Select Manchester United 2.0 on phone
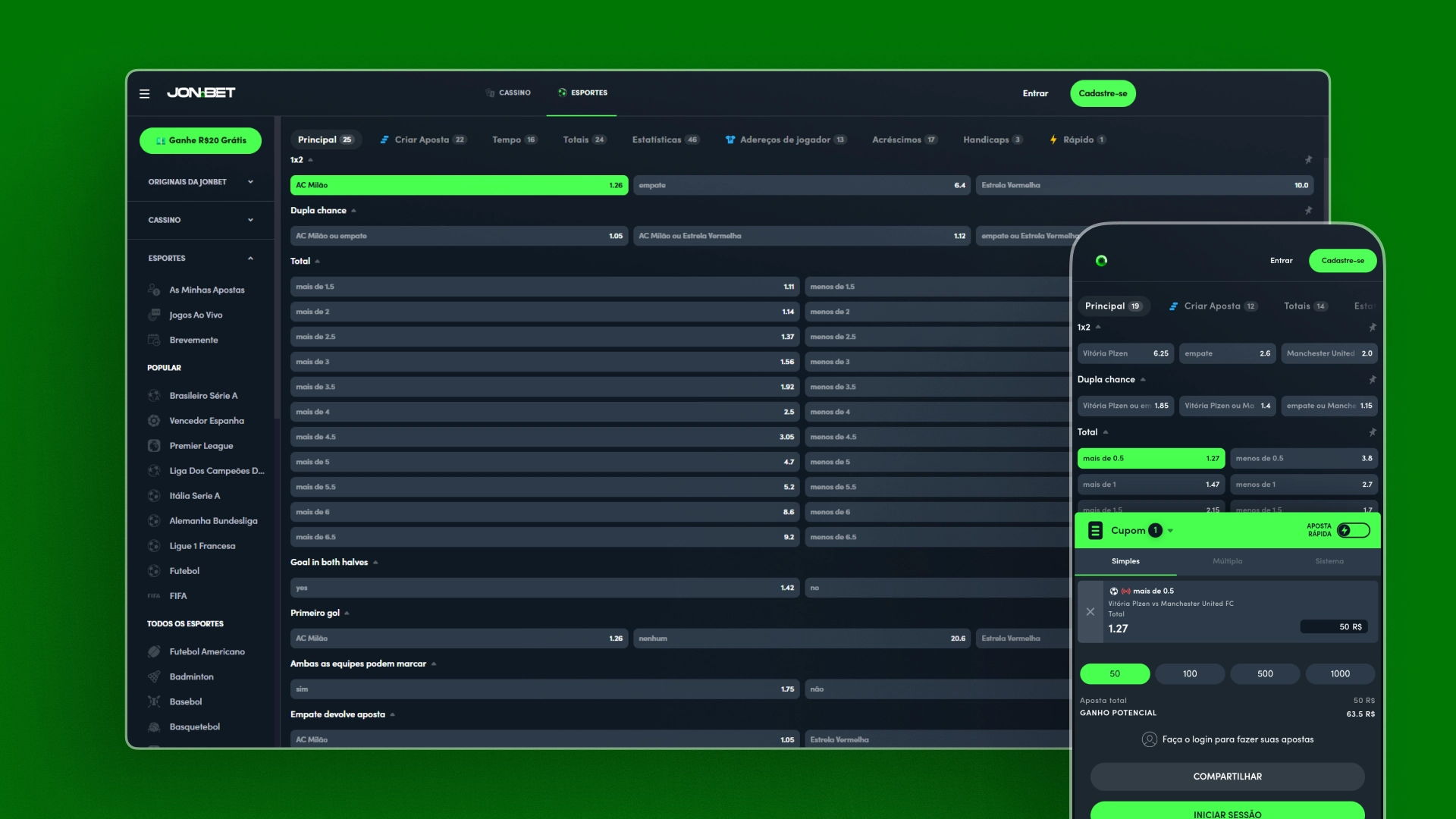This screenshot has height=819, width=1456. (x=1329, y=353)
